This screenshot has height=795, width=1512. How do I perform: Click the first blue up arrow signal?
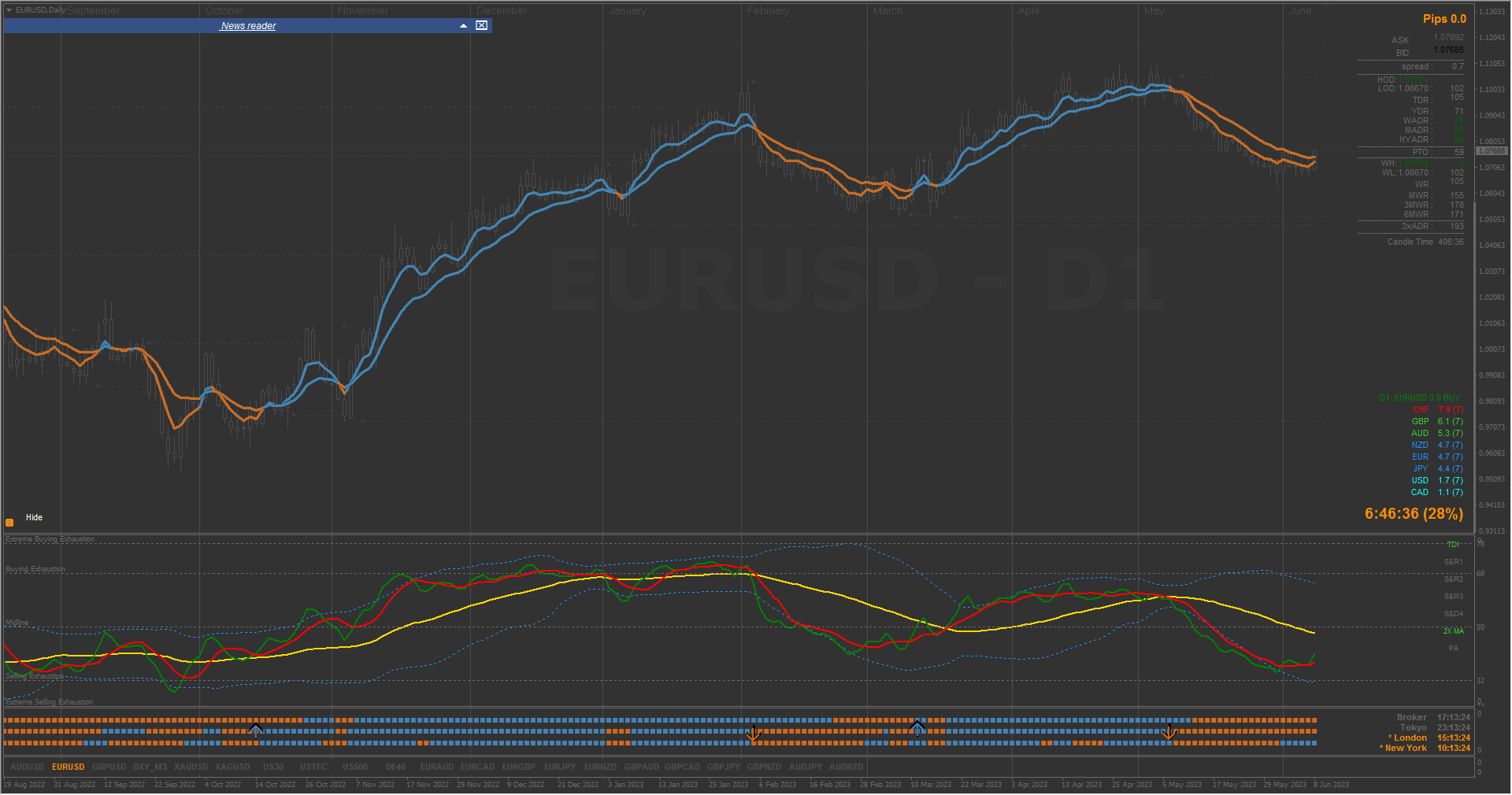pyautogui.click(x=255, y=730)
